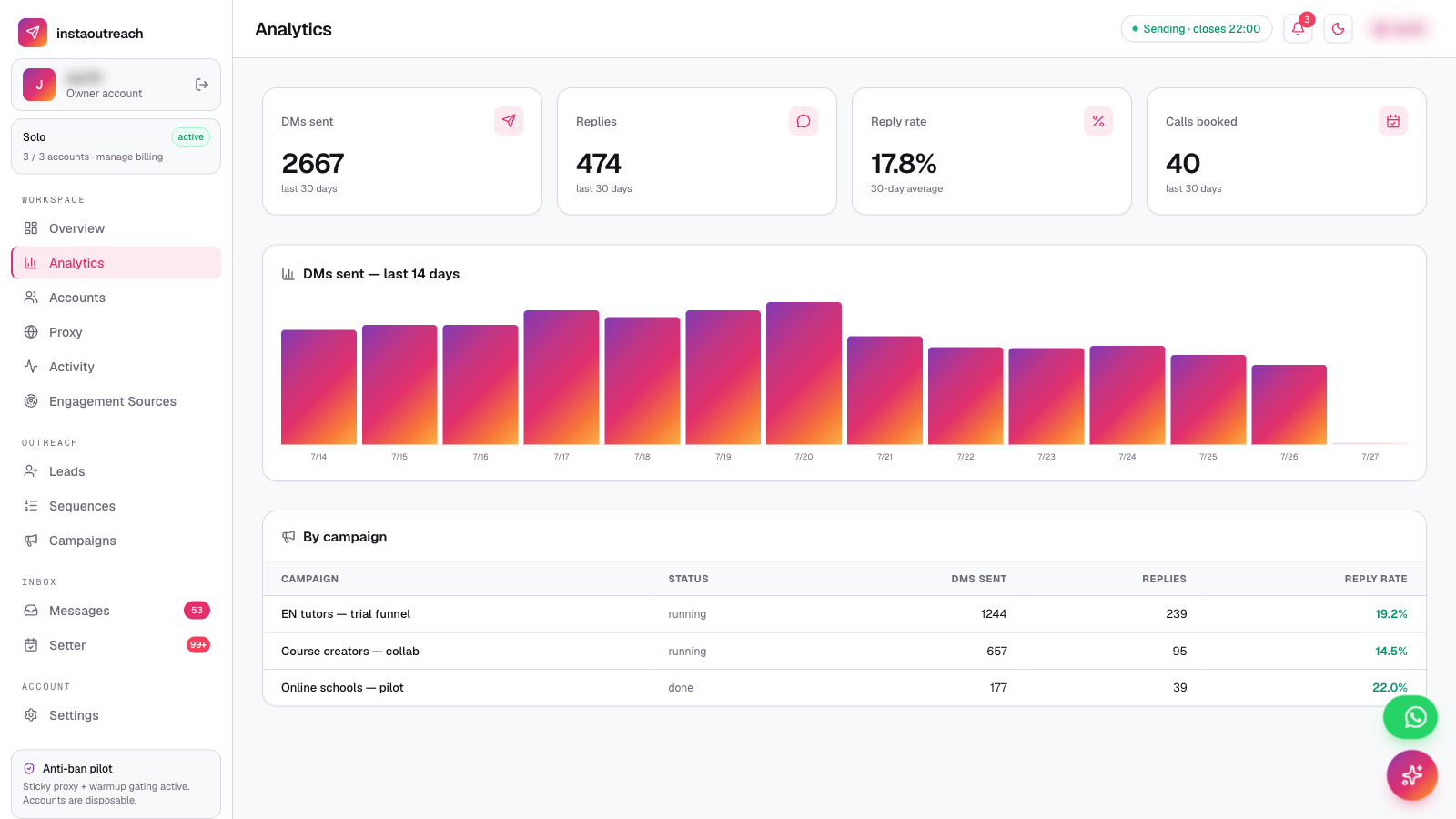Open the Sequences page
The width and height of the screenshot is (1456, 819).
[116, 506]
